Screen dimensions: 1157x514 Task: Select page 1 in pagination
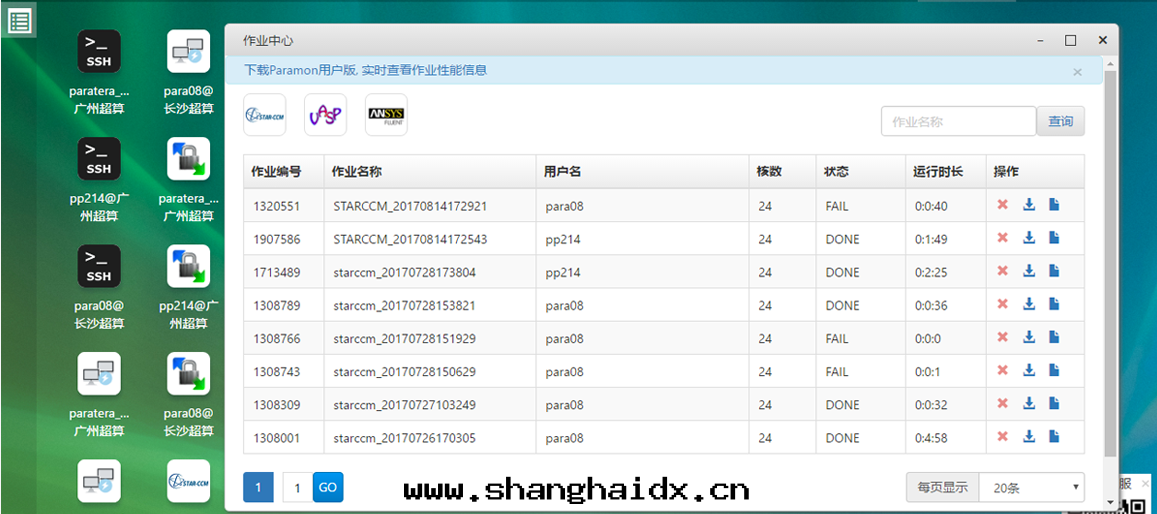pos(258,488)
